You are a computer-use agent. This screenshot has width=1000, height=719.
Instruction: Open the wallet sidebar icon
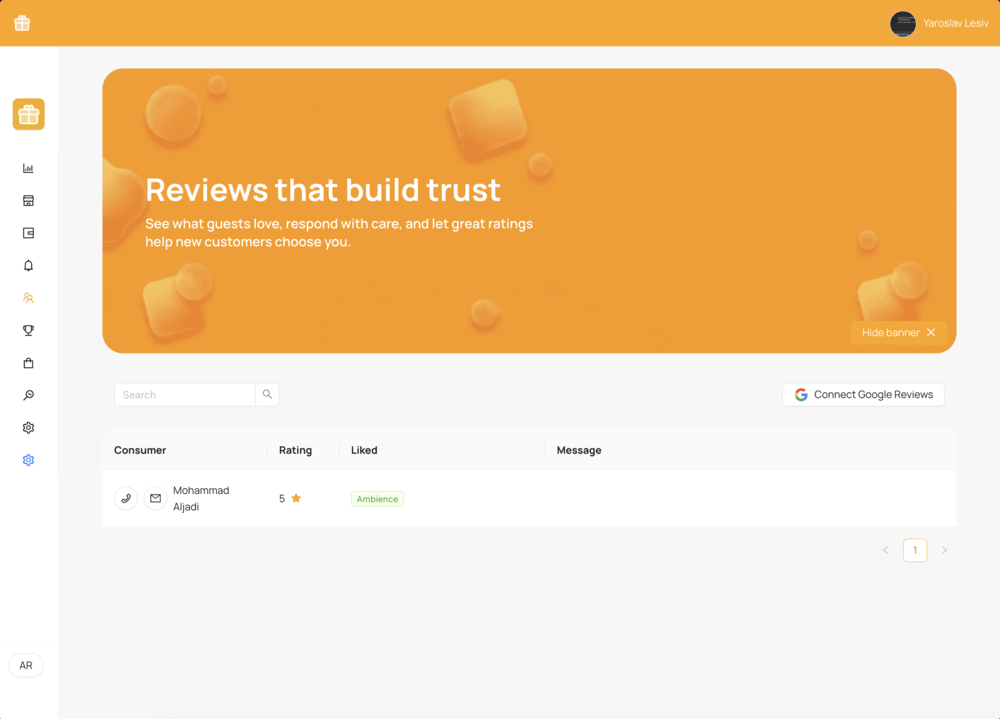tap(28, 233)
